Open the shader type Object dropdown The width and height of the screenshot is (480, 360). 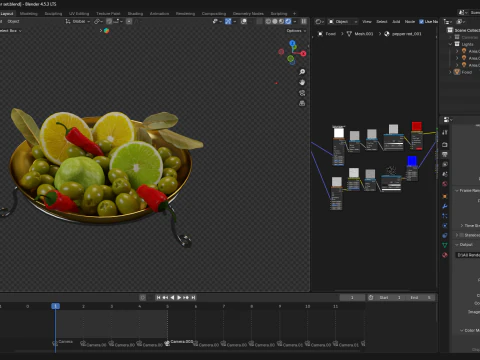coord(343,21)
